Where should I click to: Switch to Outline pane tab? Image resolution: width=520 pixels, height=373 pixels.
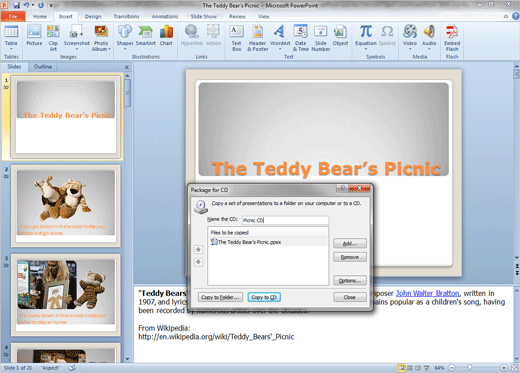43,67
